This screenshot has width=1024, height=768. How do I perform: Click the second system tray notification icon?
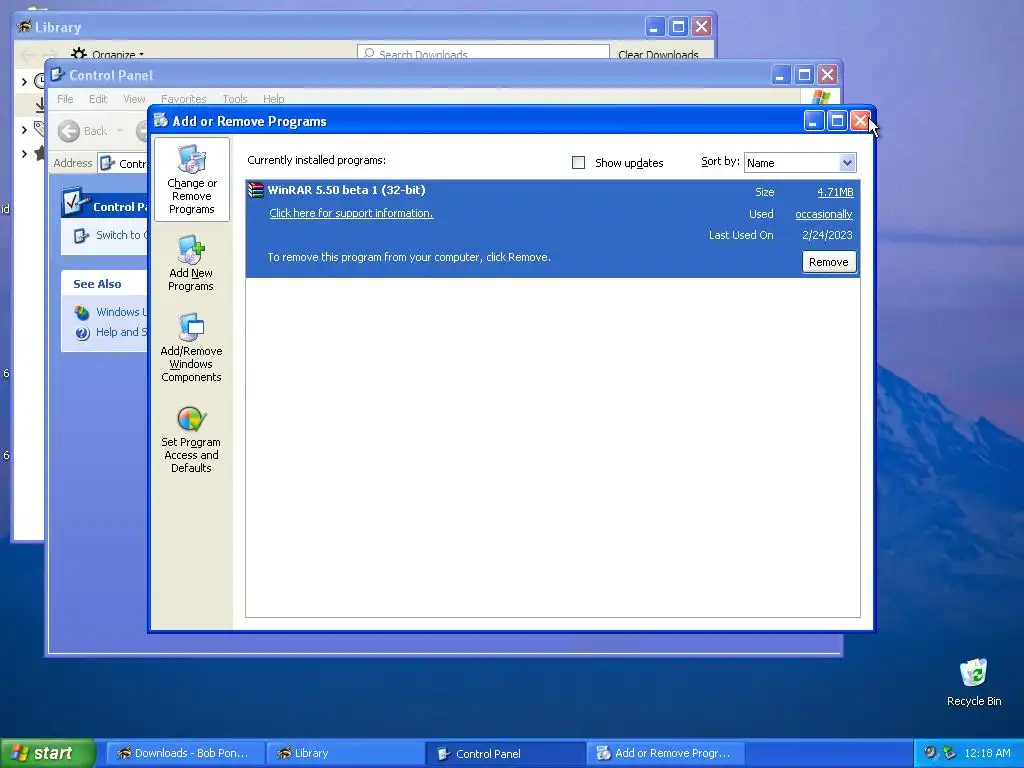[950, 752]
